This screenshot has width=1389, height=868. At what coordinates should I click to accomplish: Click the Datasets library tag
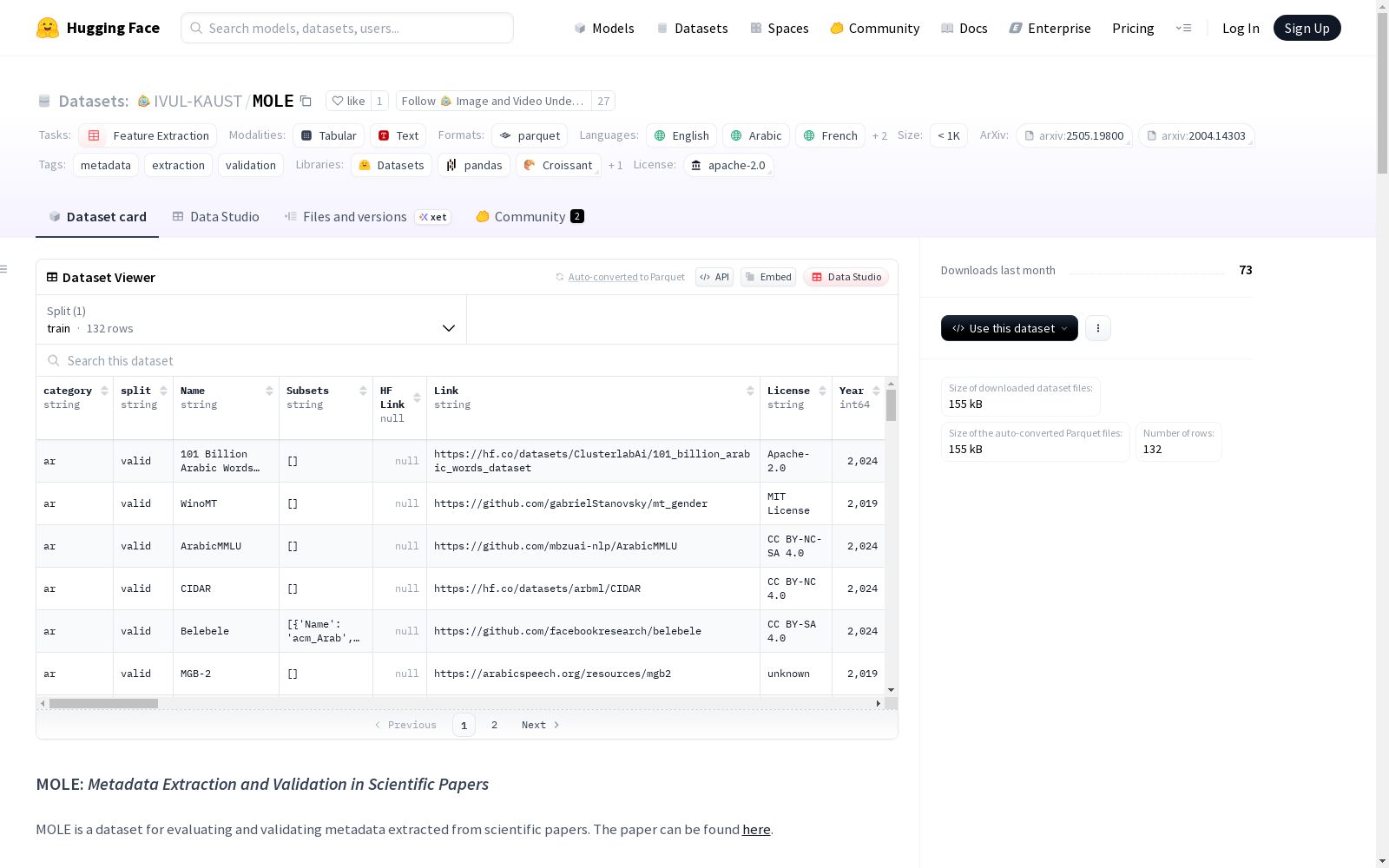click(x=392, y=165)
